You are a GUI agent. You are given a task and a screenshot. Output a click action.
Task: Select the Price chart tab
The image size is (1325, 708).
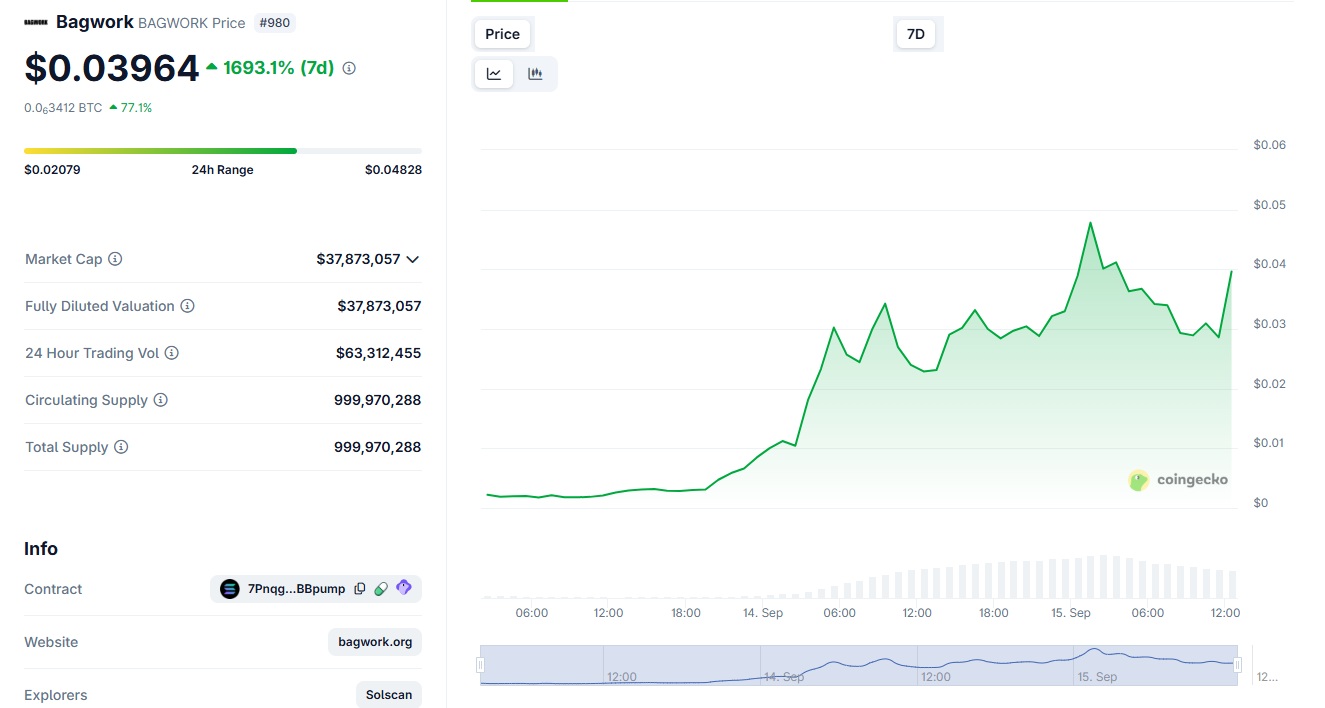(x=502, y=34)
